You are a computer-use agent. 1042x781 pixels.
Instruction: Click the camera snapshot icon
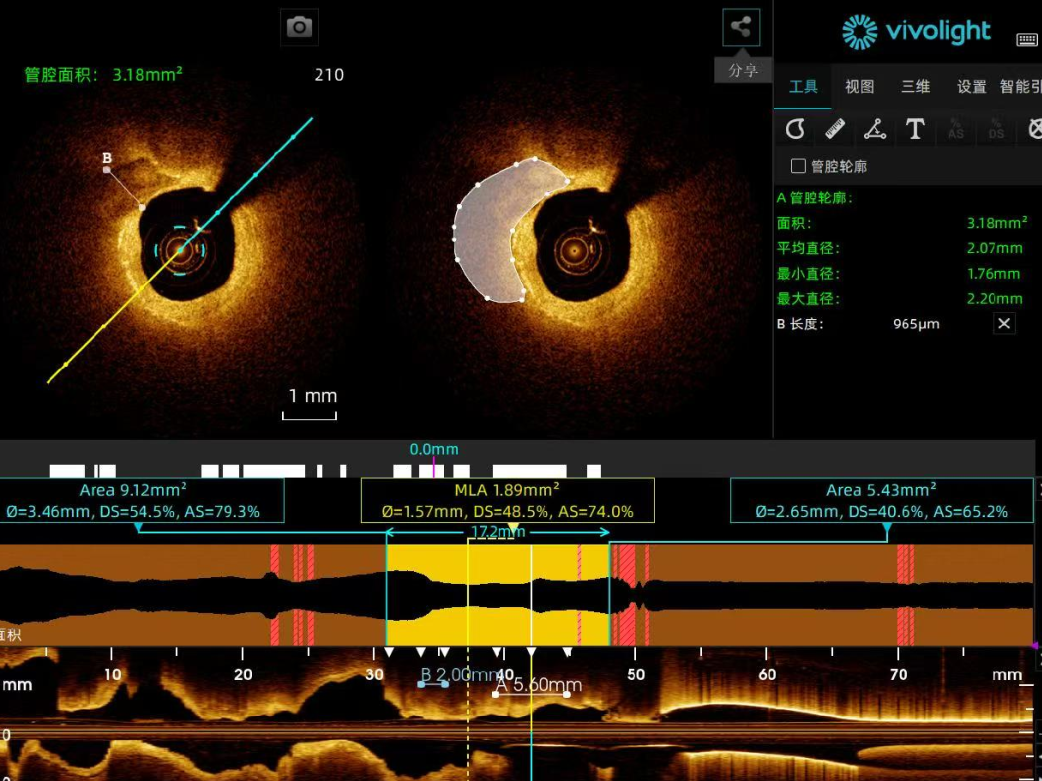point(299,27)
